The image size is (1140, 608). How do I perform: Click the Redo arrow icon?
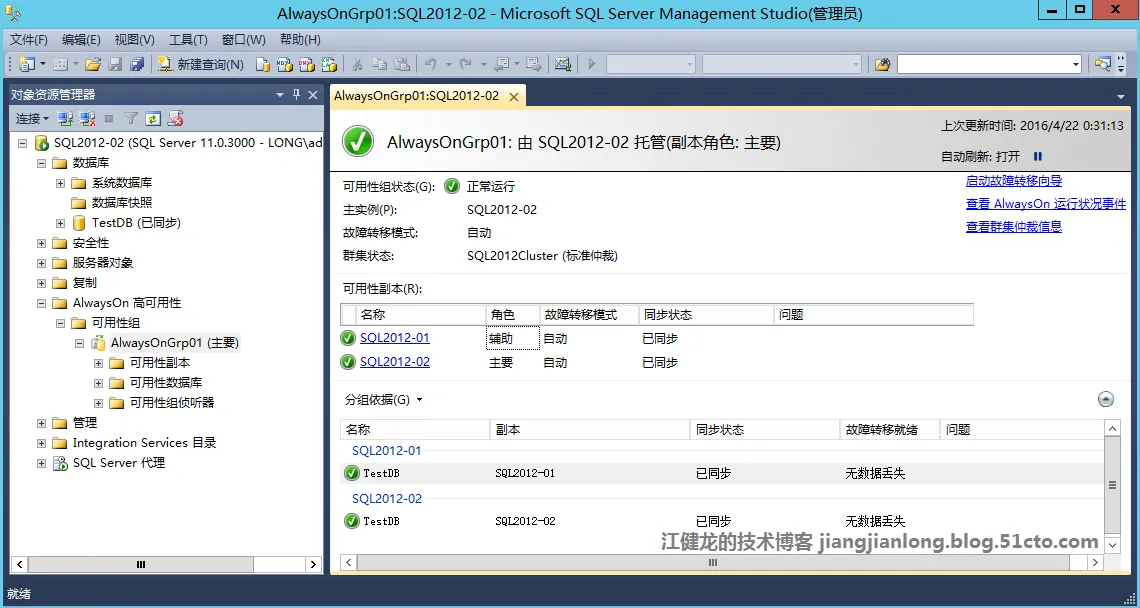tap(466, 64)
